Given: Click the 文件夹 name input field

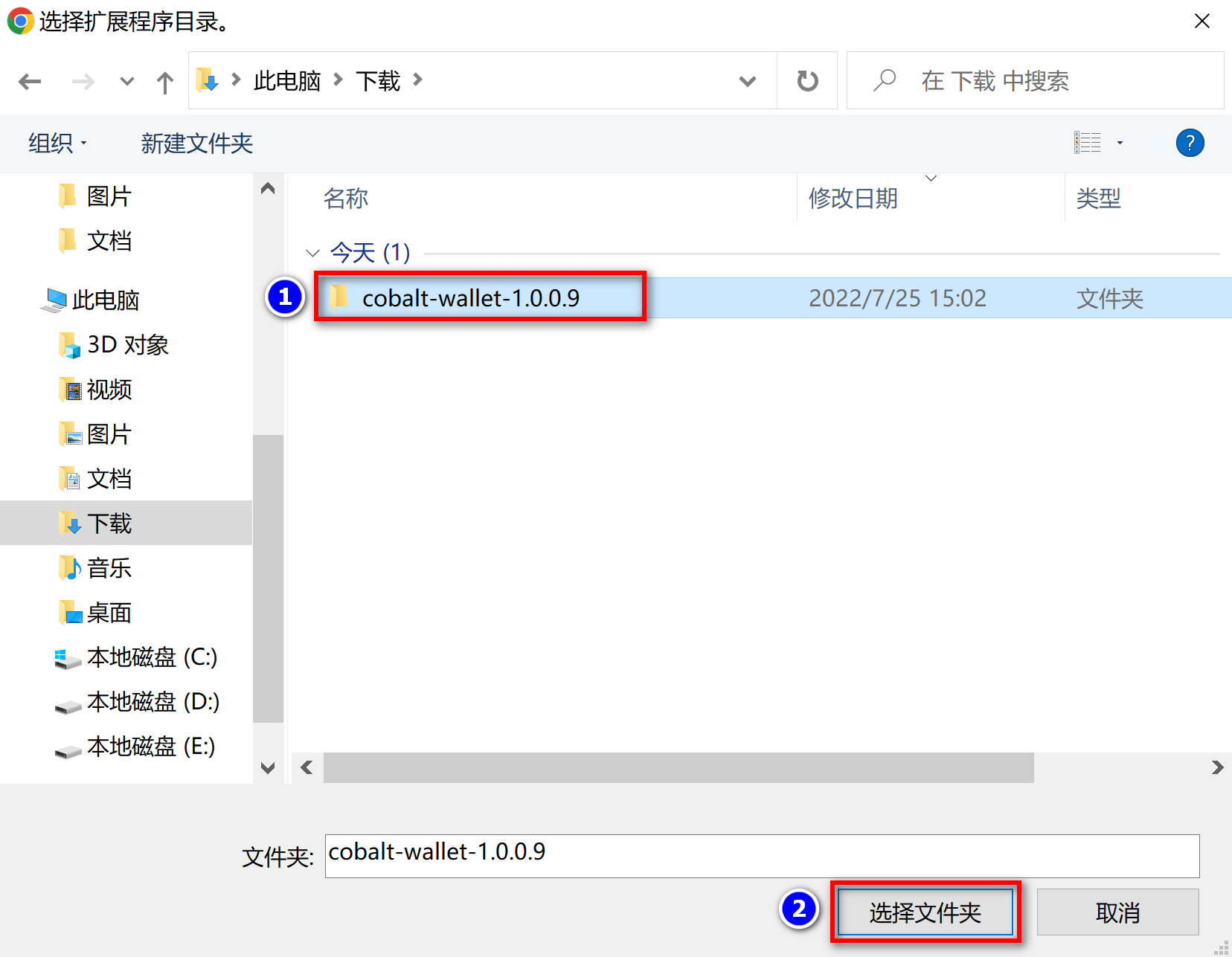Looking at the screenshot, I should click(x=762, y=856).
